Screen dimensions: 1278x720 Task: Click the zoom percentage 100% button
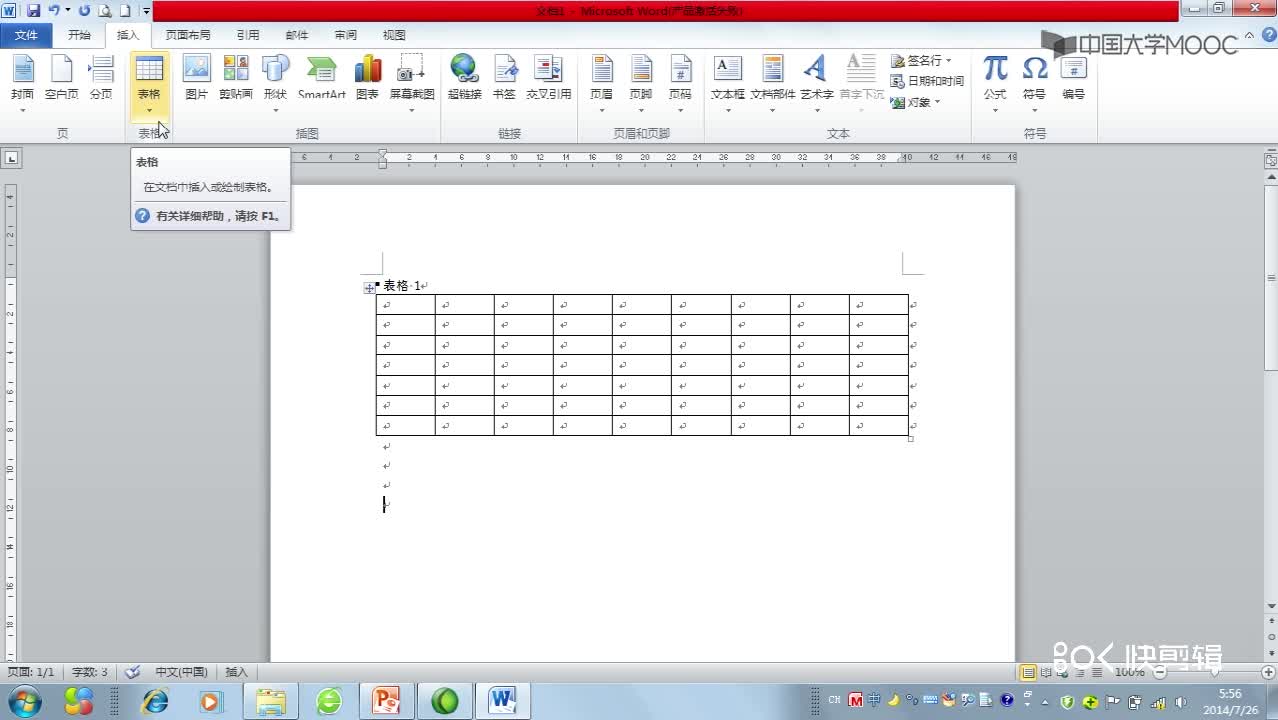(1129, 673)
